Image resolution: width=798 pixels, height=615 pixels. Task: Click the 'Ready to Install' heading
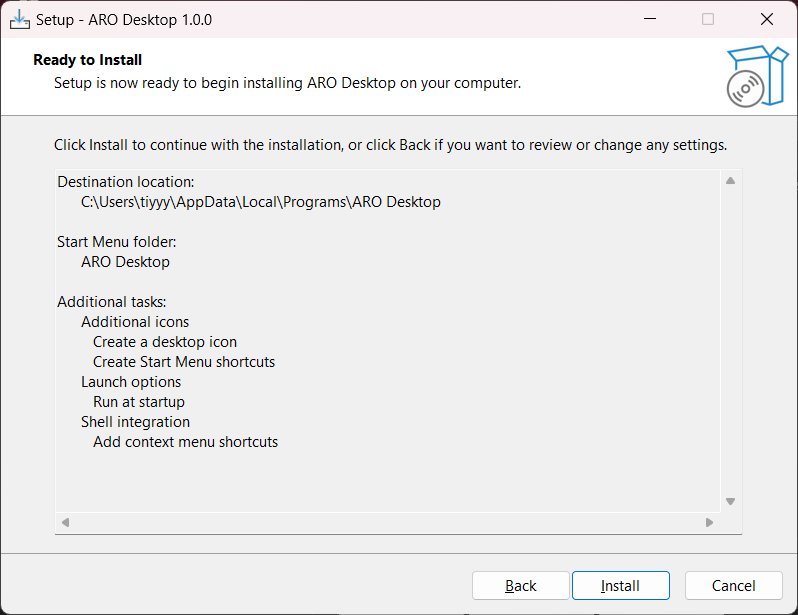point(88,60)
